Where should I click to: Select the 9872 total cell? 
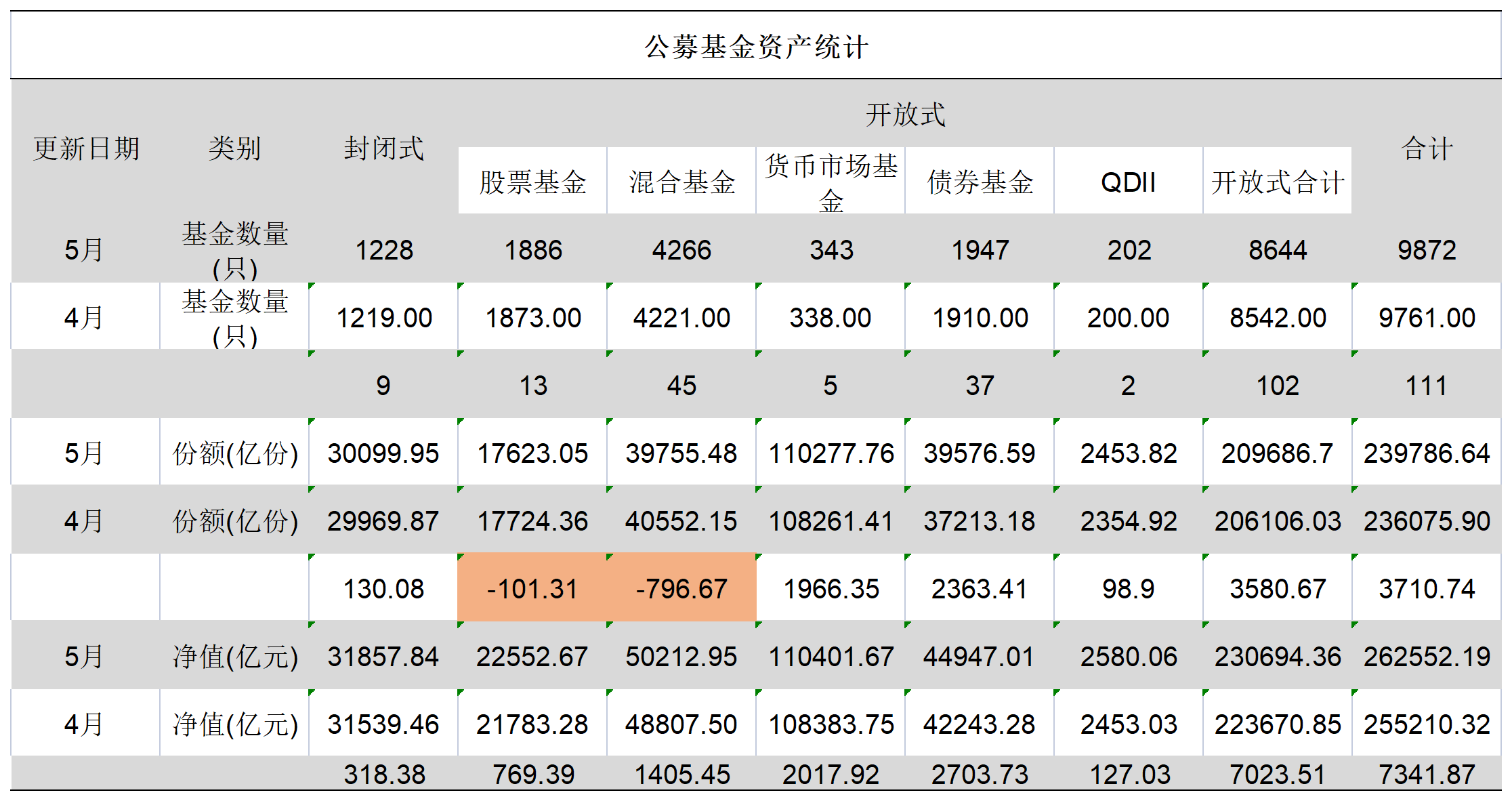(1427, 250)
